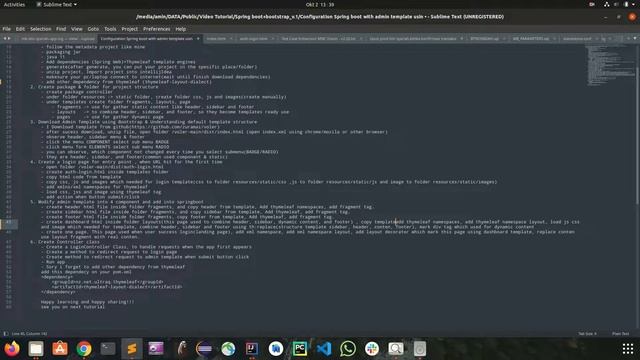Open the Project menu

pos(130,29)
